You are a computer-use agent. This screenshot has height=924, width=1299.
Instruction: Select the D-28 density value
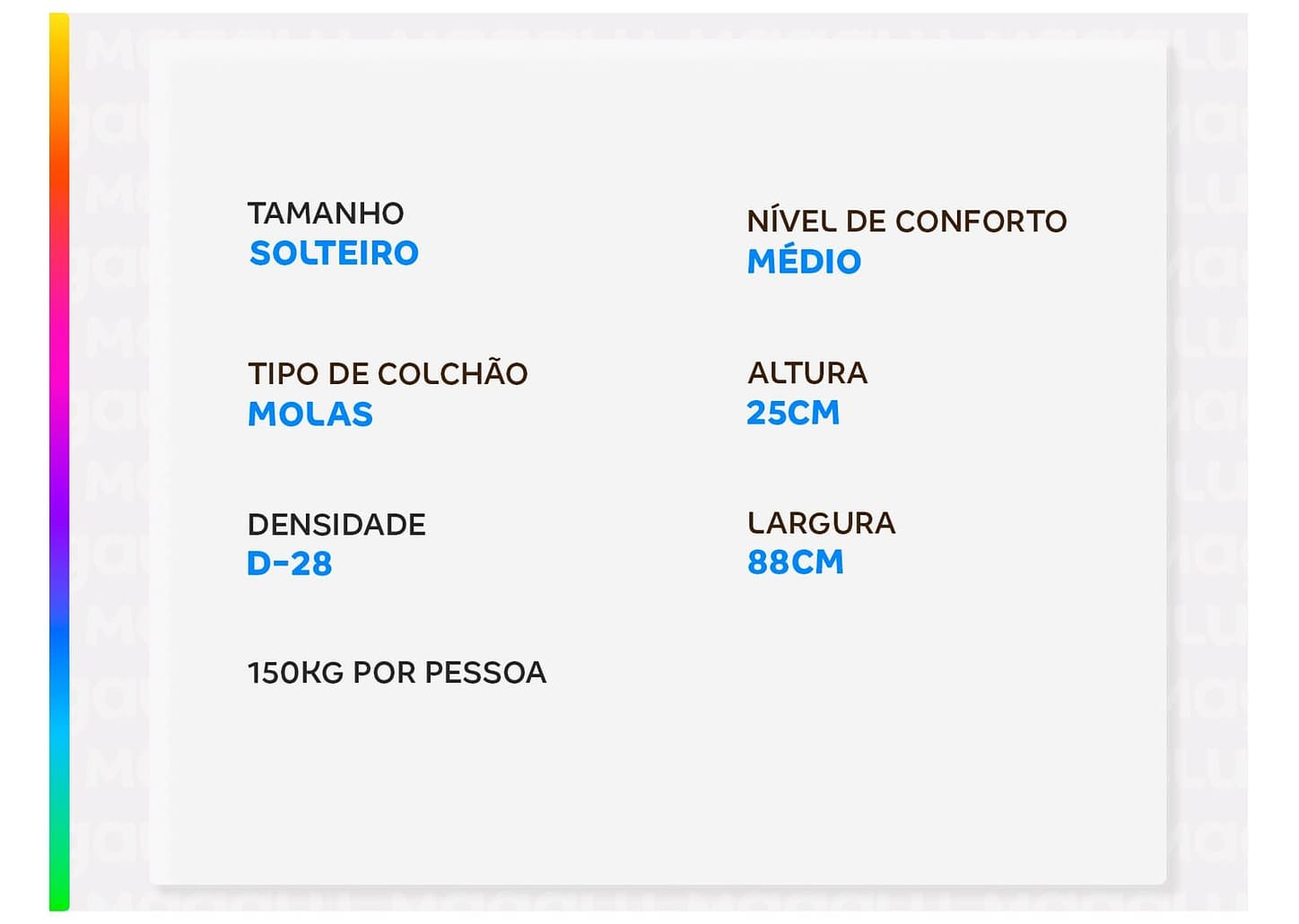point(290,564)
